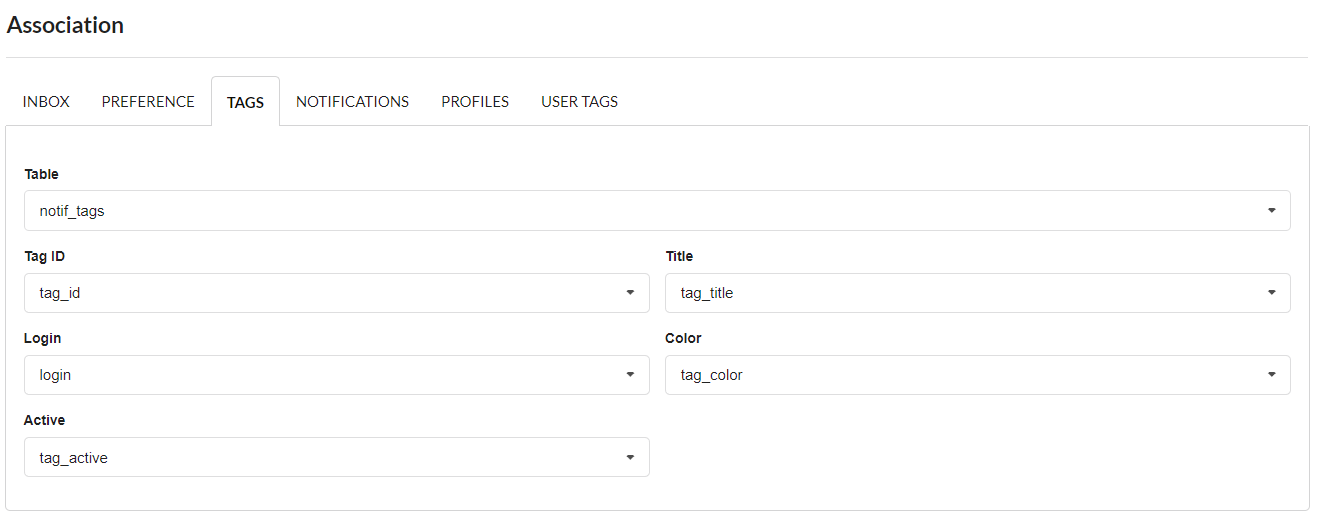Screen dimensions: 1320x525
Task: Open the Tag ID dropdown showing tag_id
Action: (x=336, y=293)
